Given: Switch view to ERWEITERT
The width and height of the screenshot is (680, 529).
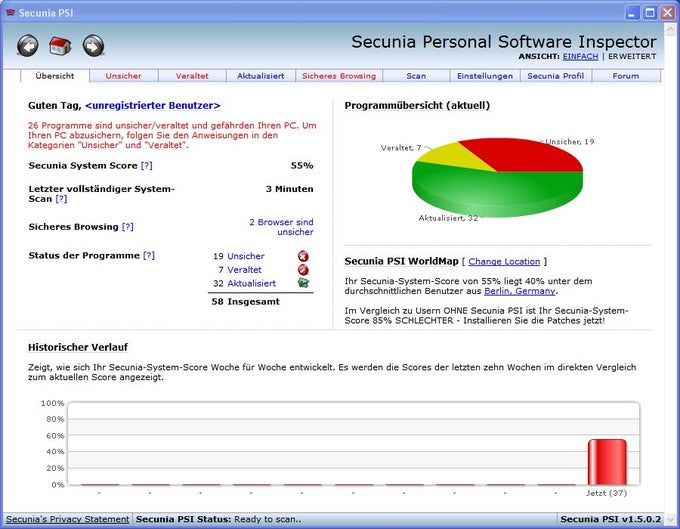Looking at the screenshot, I should [x=632, y=56].
